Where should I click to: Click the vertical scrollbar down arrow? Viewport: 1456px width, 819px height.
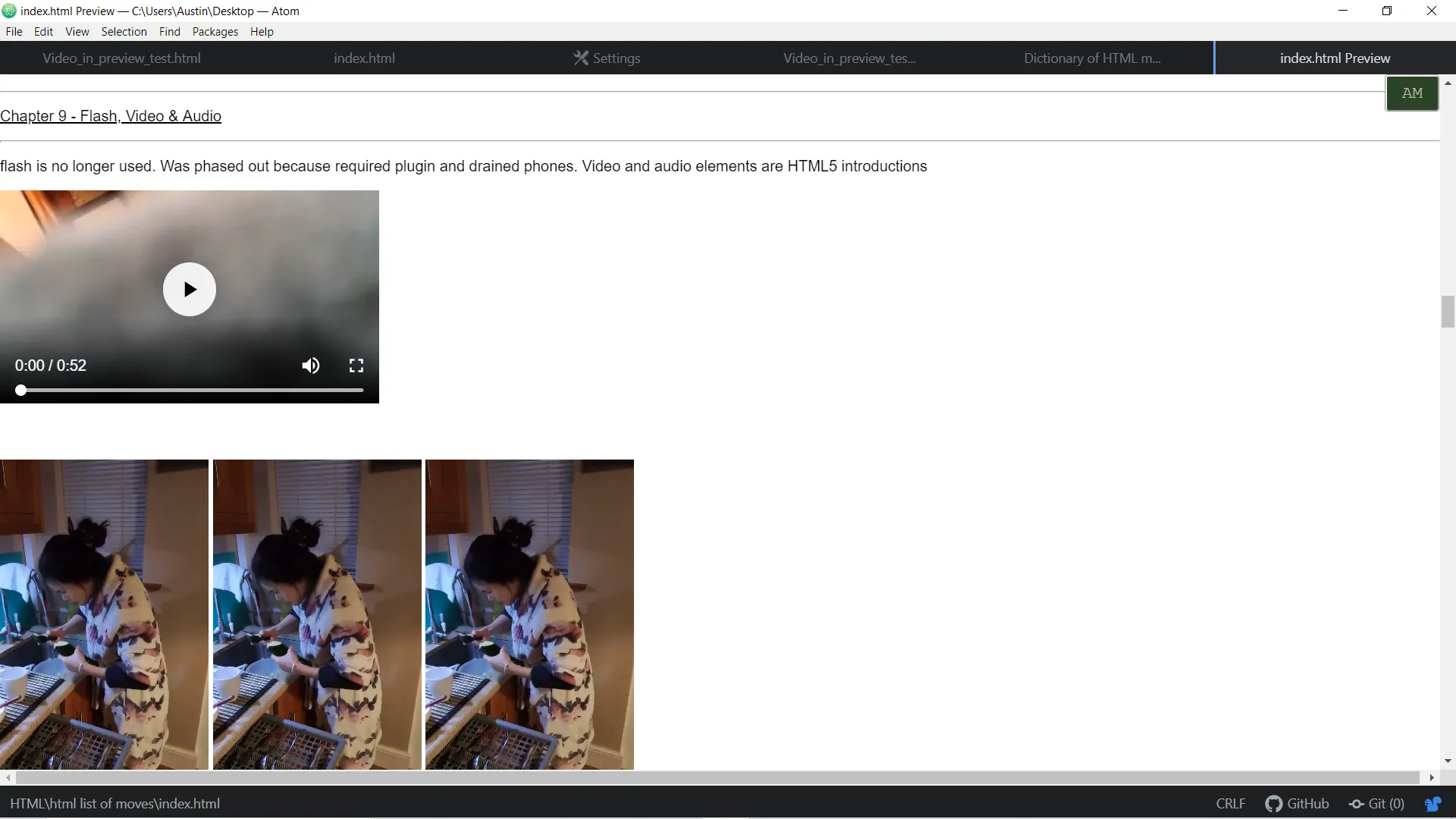point(1448,761)
